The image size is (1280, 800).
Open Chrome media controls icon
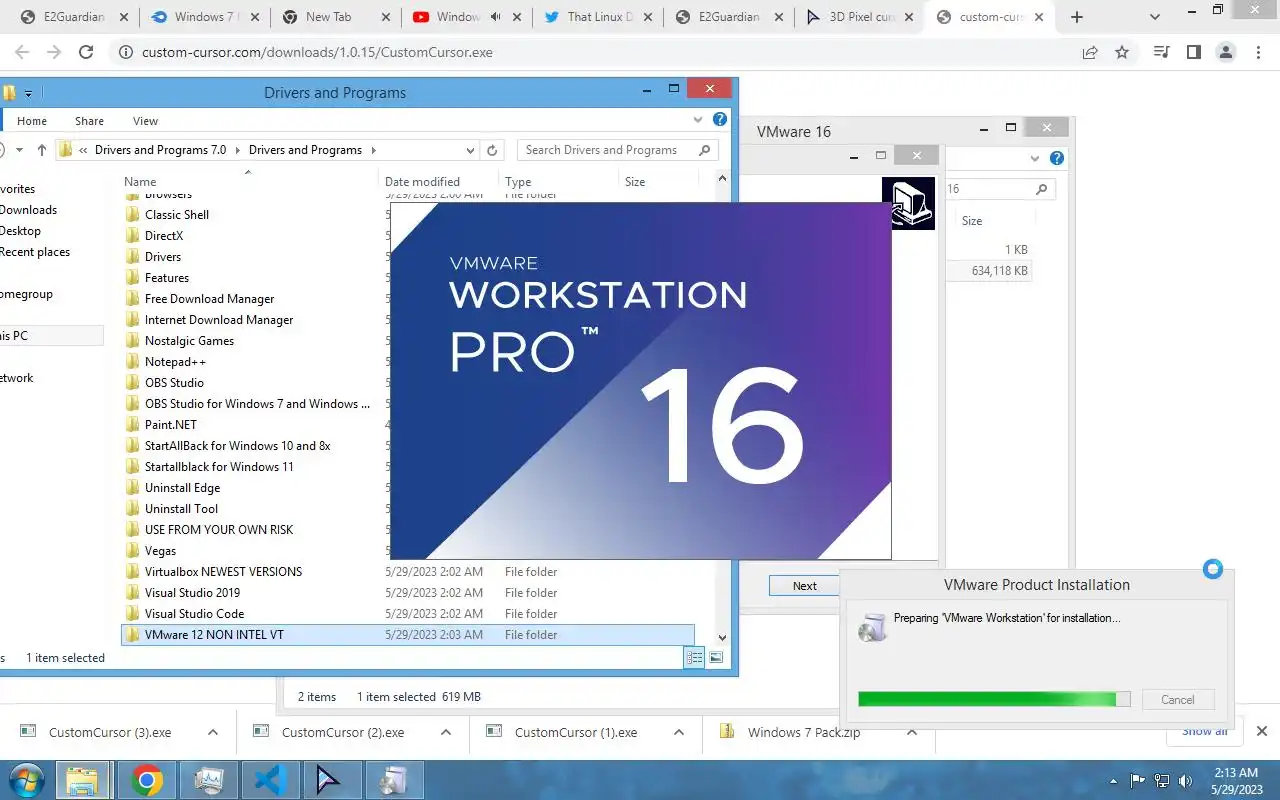pyautogui.click(x=1161, y=53)
